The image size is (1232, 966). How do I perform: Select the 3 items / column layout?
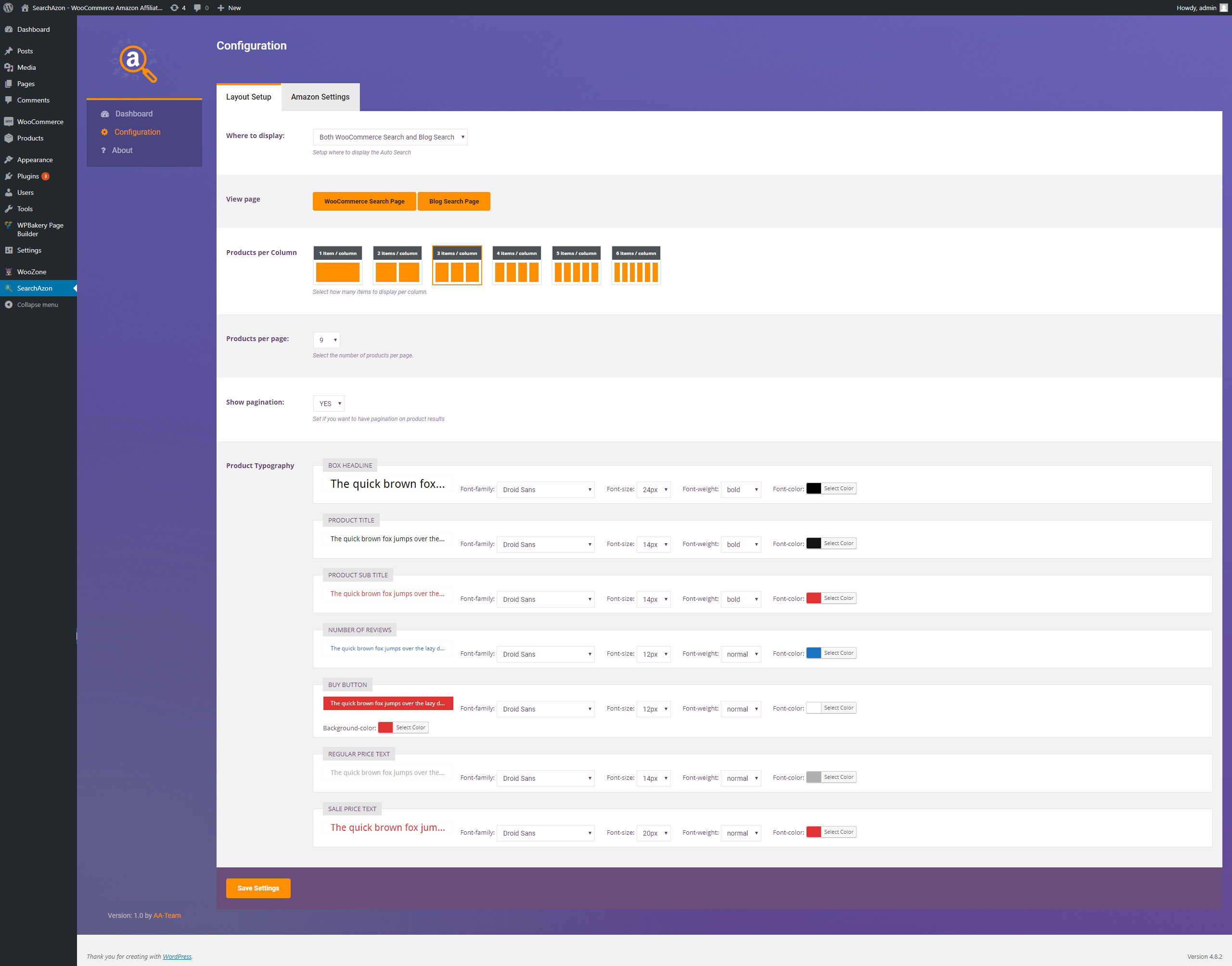[x=457, y=265]
